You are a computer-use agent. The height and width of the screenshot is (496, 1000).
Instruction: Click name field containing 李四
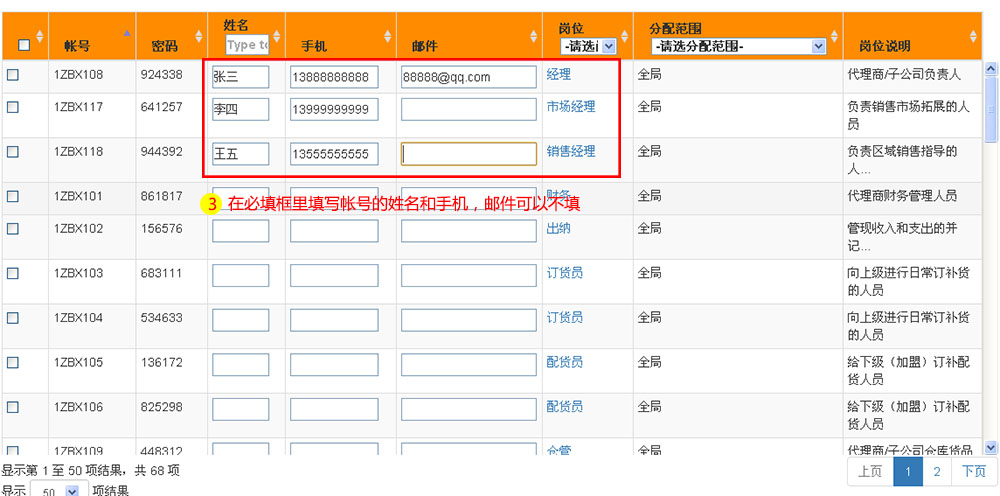(240, 109)
